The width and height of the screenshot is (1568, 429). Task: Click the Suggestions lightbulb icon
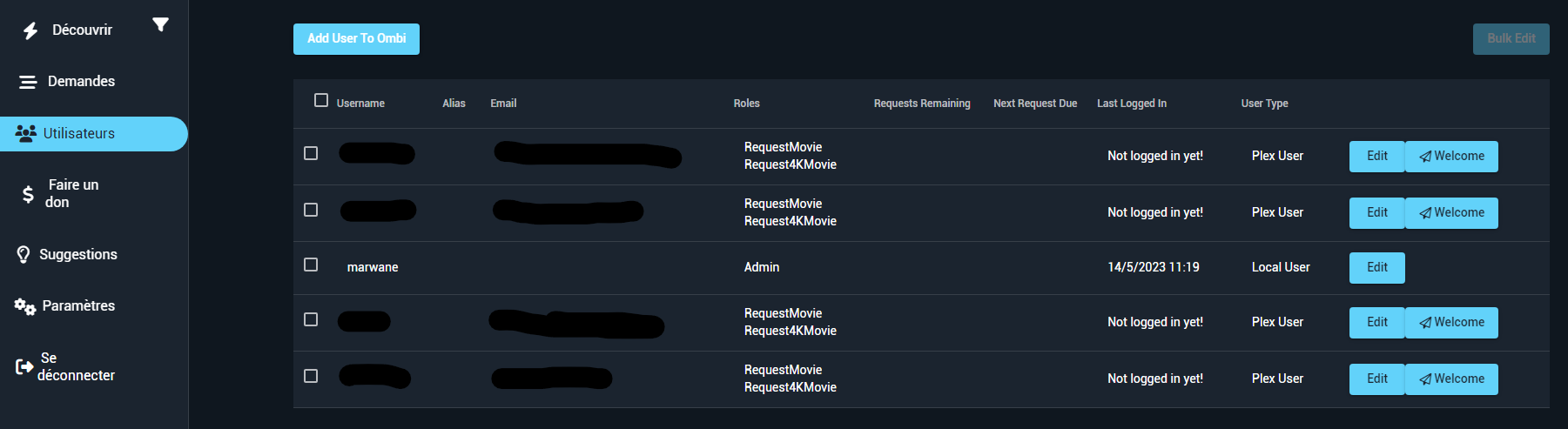(24, 255)
